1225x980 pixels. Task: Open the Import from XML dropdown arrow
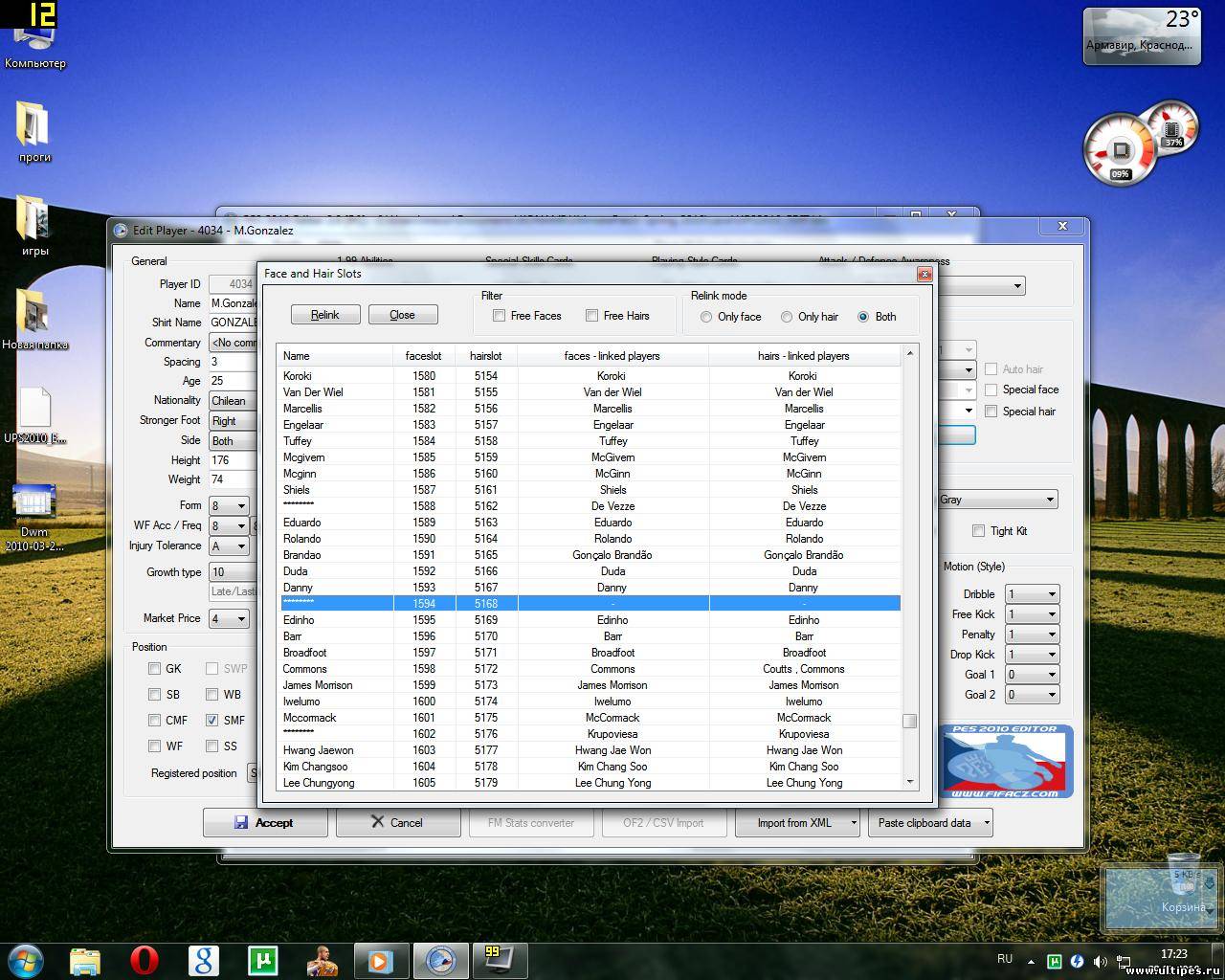coord(854,823)
